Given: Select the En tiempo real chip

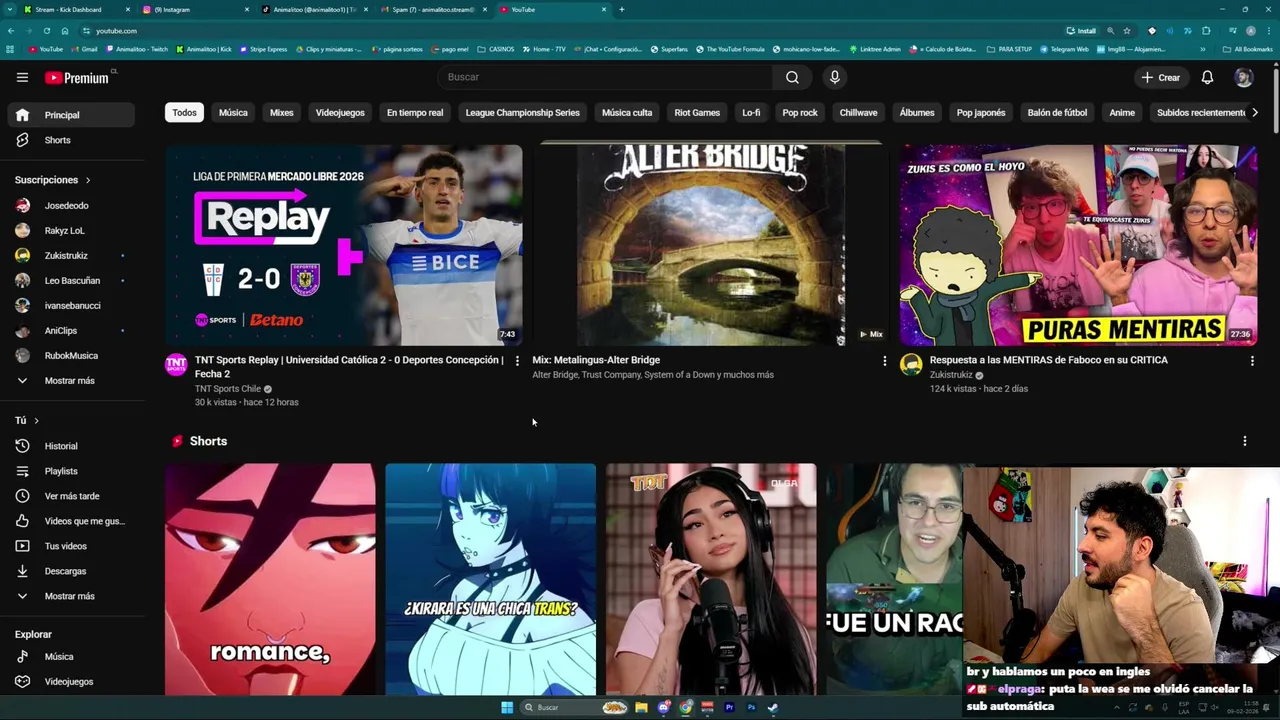Looking at the screenshot, I should (x=415, y=113).
